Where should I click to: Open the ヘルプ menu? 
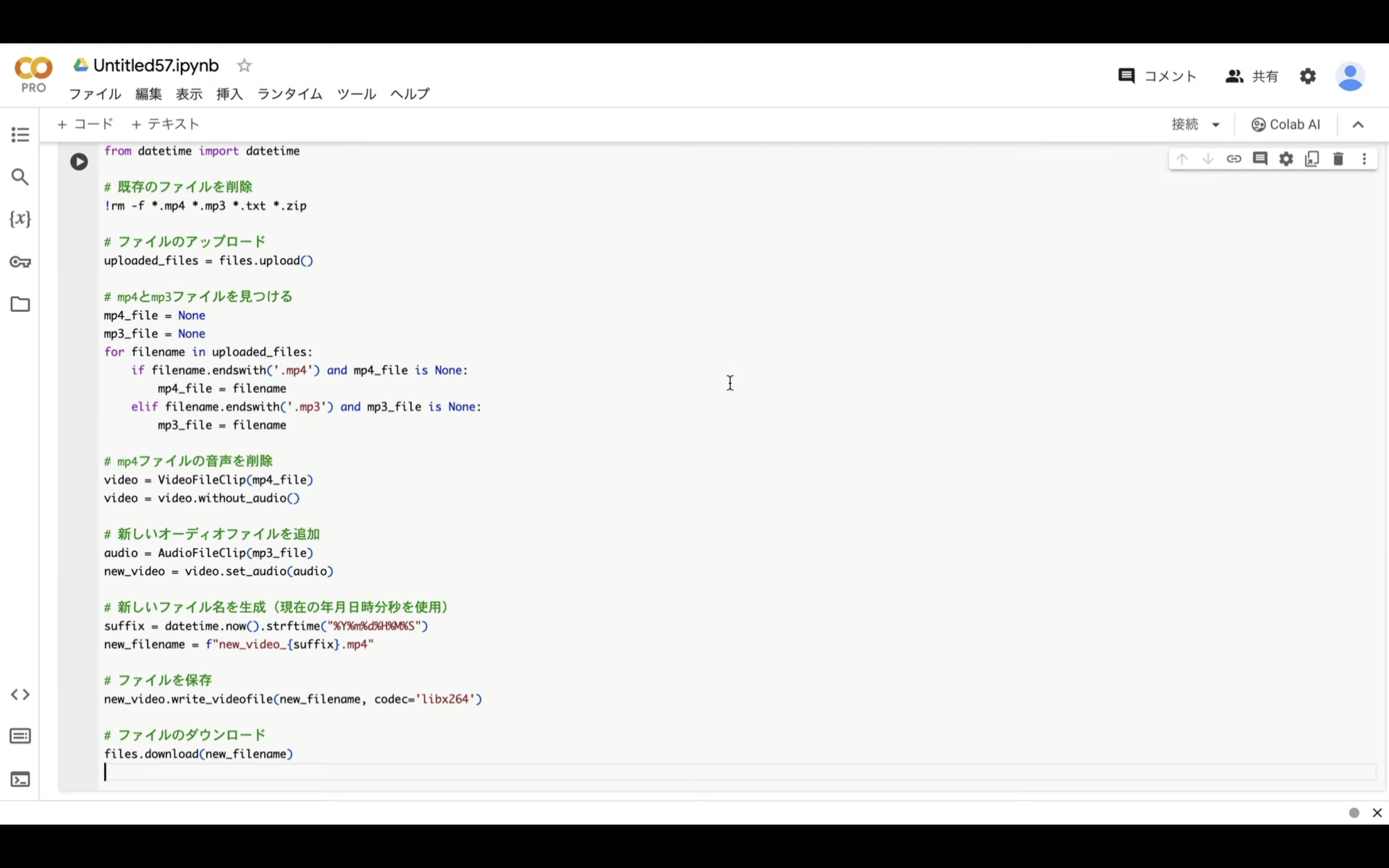pyautogui.click(x=410, y=94)
